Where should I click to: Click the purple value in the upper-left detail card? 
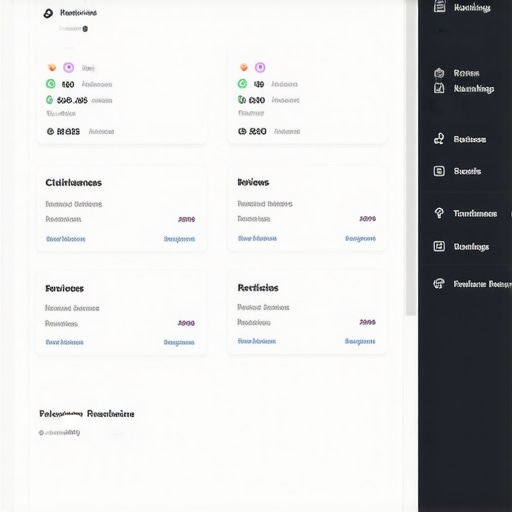[x=187, y=219]
